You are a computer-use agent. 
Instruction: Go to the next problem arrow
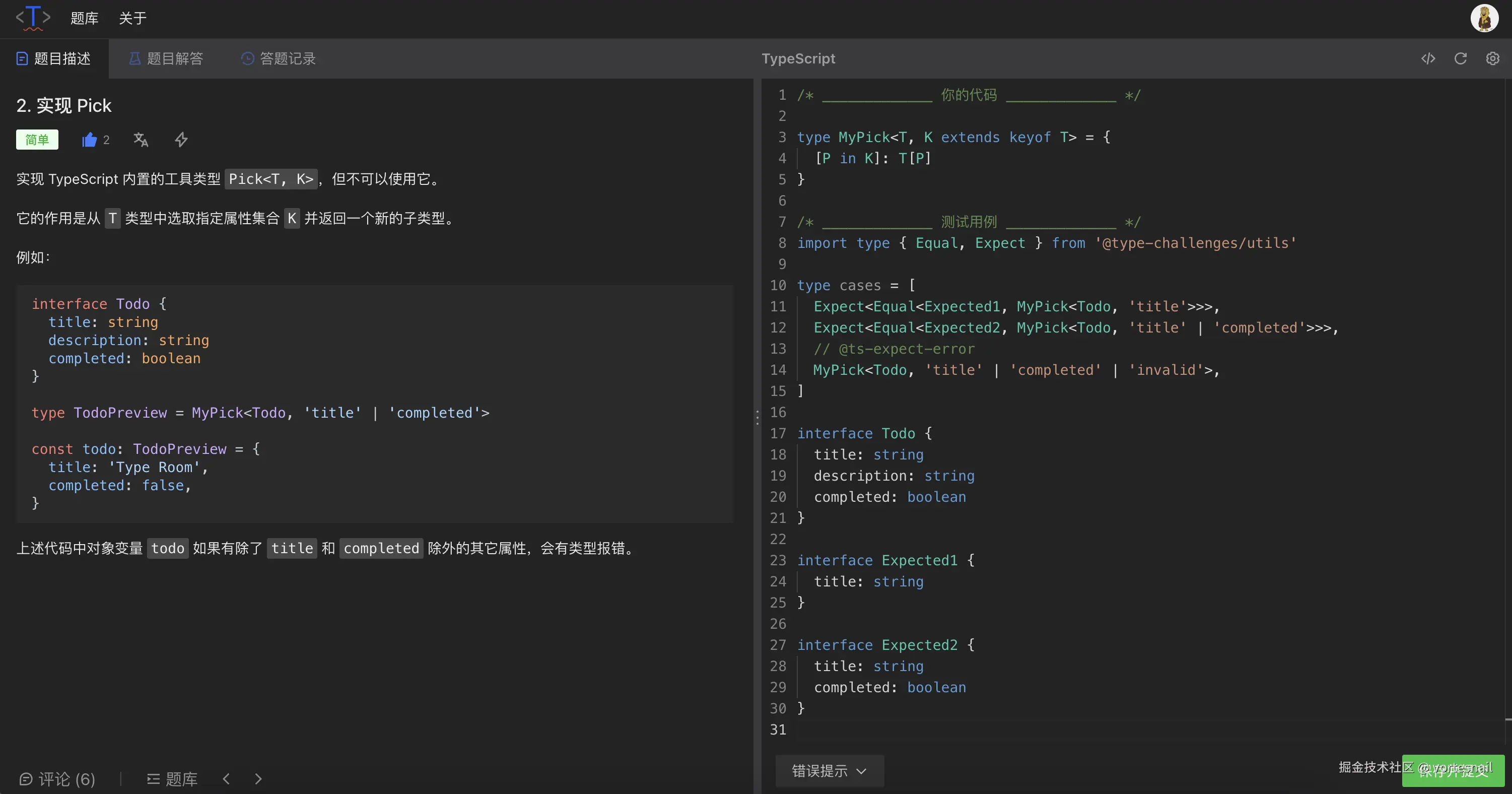point(258,779)
